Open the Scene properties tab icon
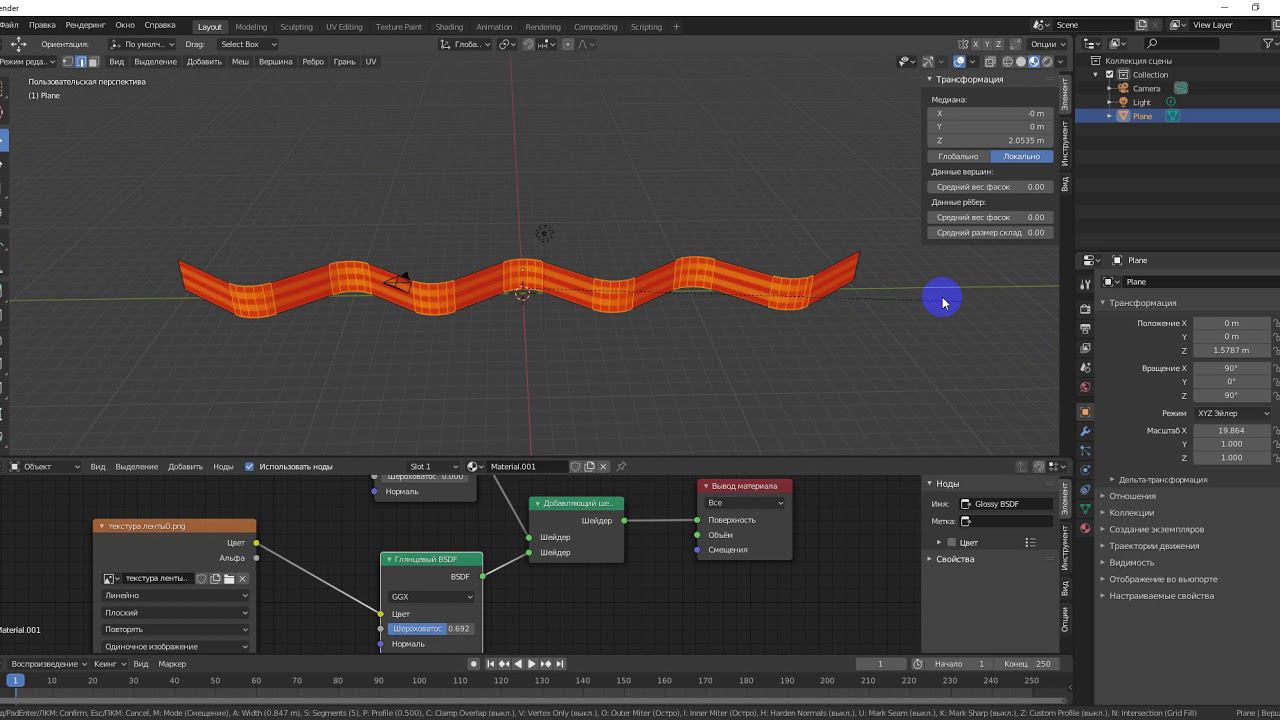The width and height of the screenshot is (1280, 720). pos(1085,368)
